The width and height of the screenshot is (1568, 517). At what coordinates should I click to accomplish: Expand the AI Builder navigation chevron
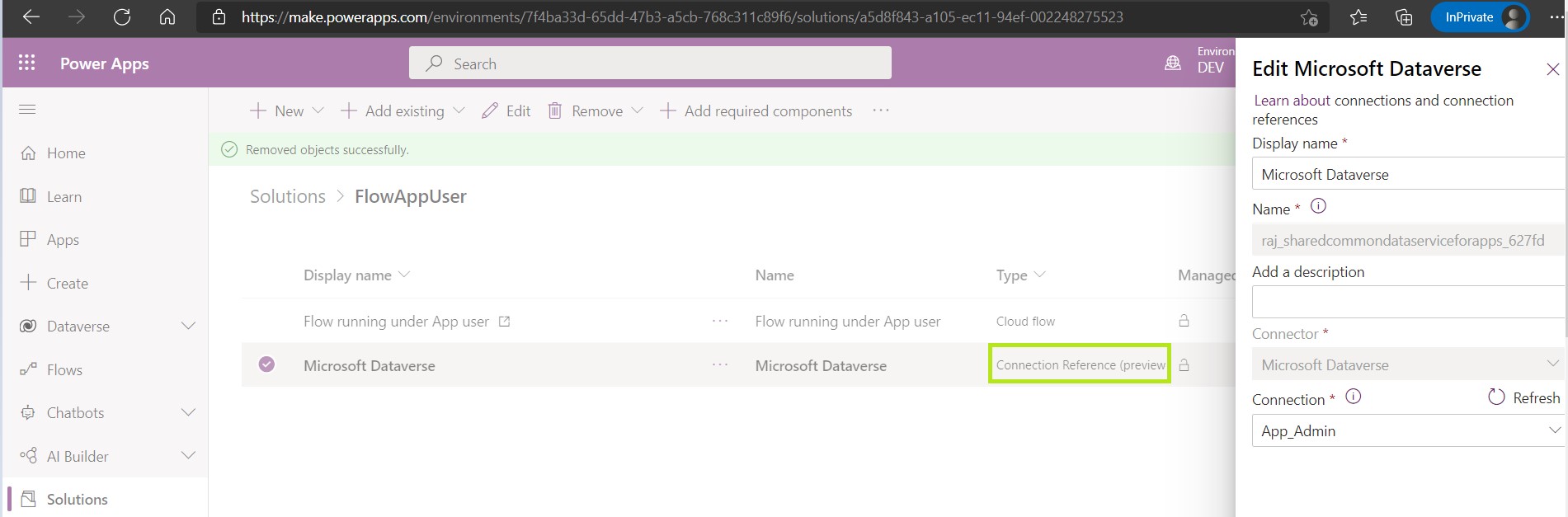coord(188,456)
